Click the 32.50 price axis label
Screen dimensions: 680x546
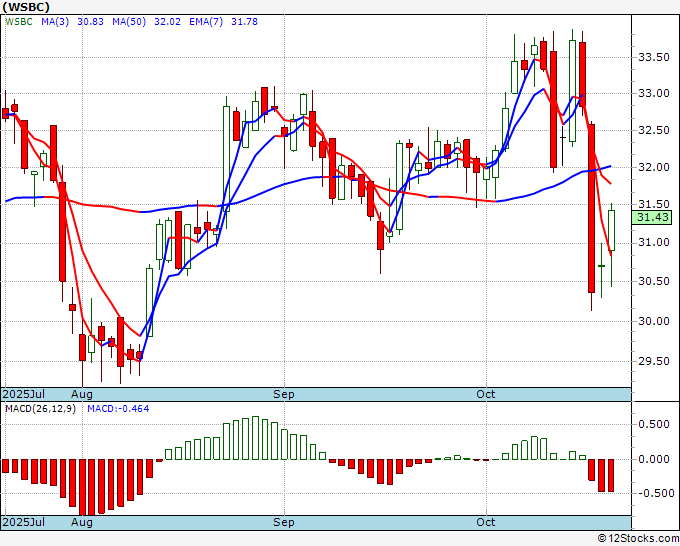[x=654, y=130]
